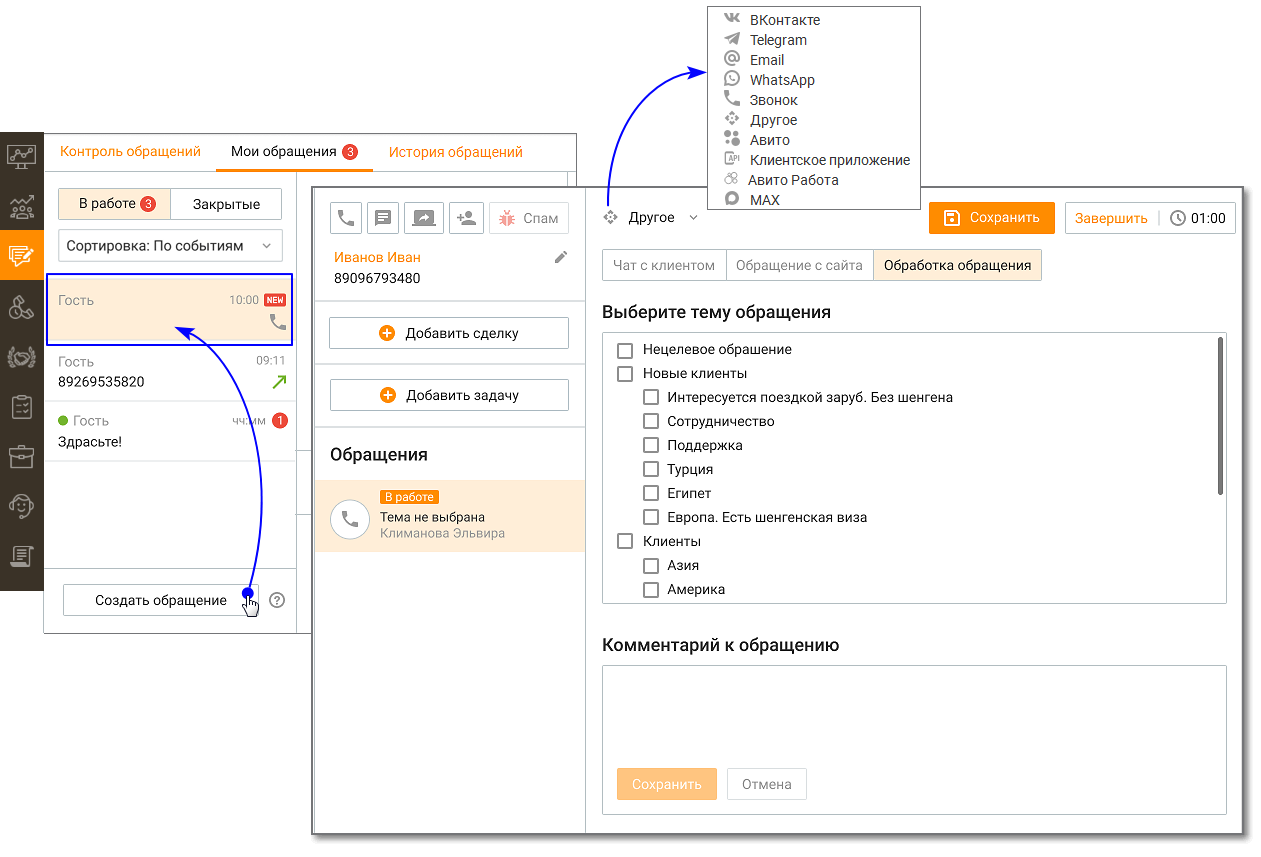Open the handshake laurel sidebar icon

coord(21,357)
